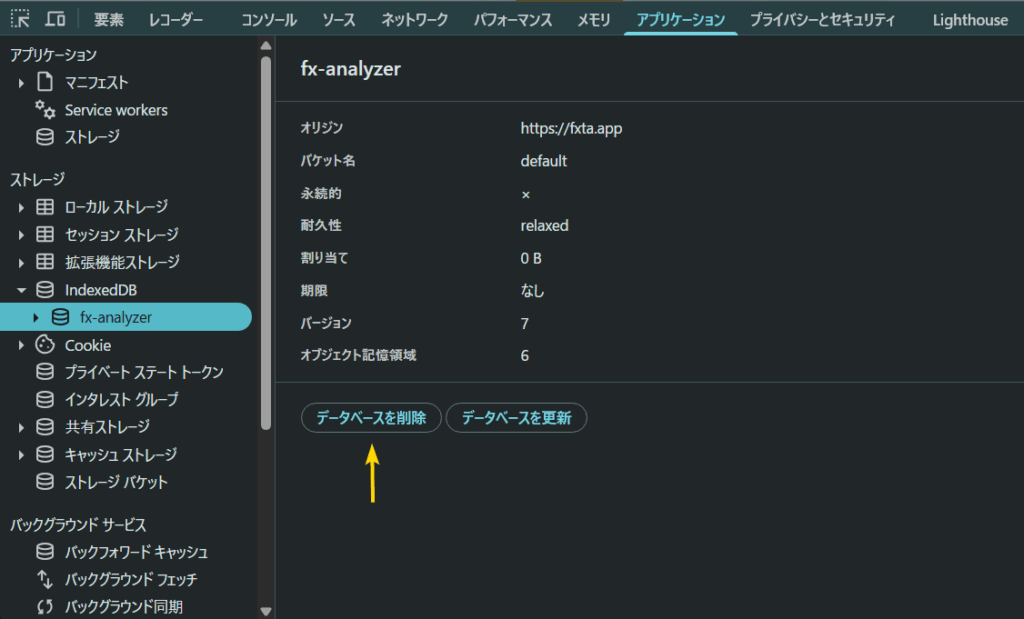The image size is (1024, 619).
Task: Expand the fx-analyzer database entry
Action: pos(34,317)
